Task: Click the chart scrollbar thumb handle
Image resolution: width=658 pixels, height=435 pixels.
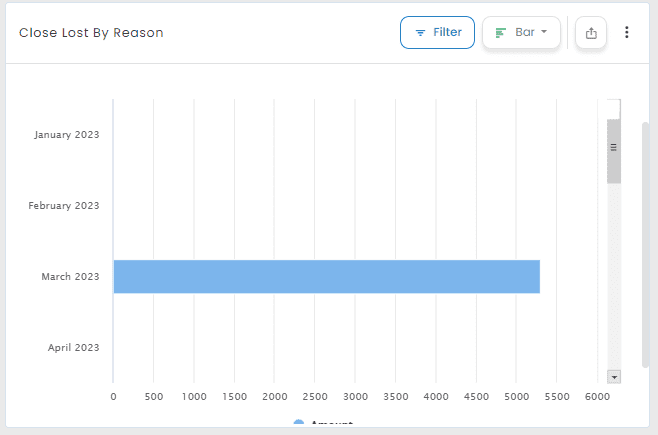Action: 614,148
